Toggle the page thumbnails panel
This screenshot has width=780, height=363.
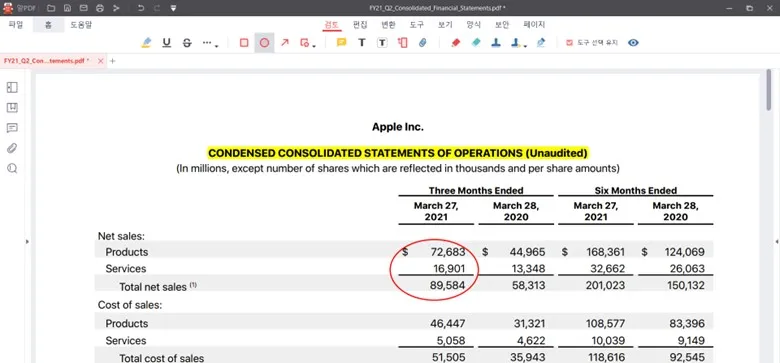[x=12, y=87]
